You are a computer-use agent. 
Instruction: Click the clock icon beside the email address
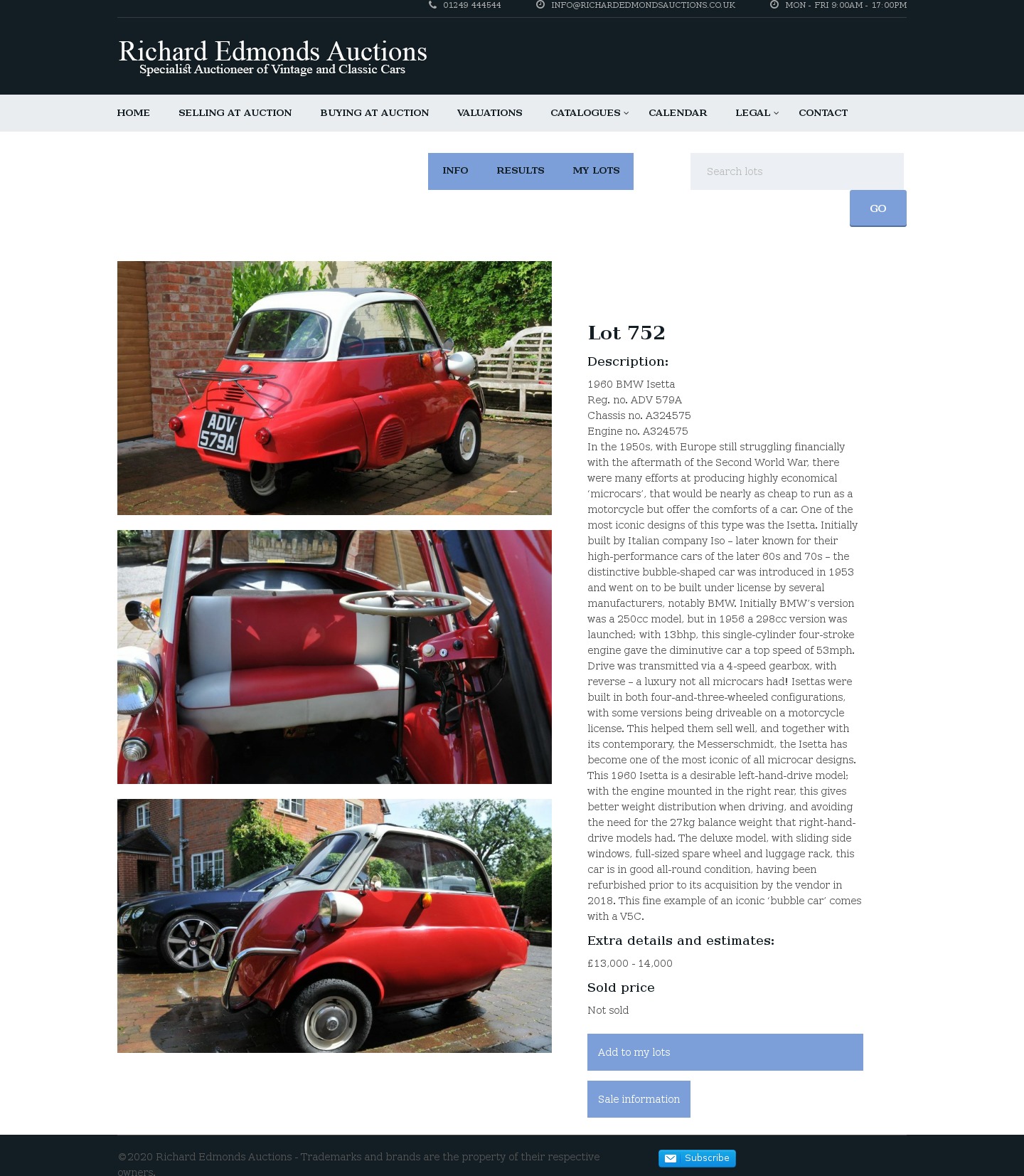click(540, 5)
